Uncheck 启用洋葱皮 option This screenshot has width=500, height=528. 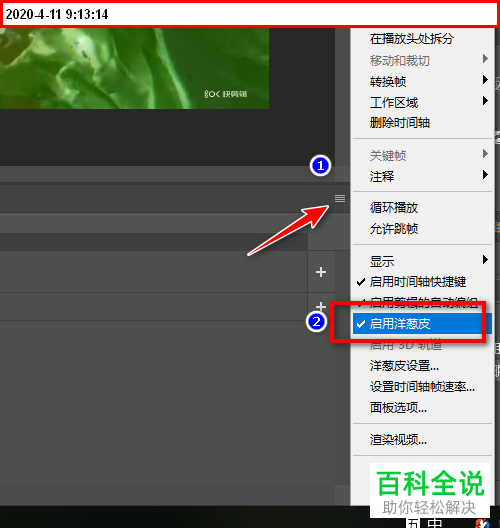422,324
